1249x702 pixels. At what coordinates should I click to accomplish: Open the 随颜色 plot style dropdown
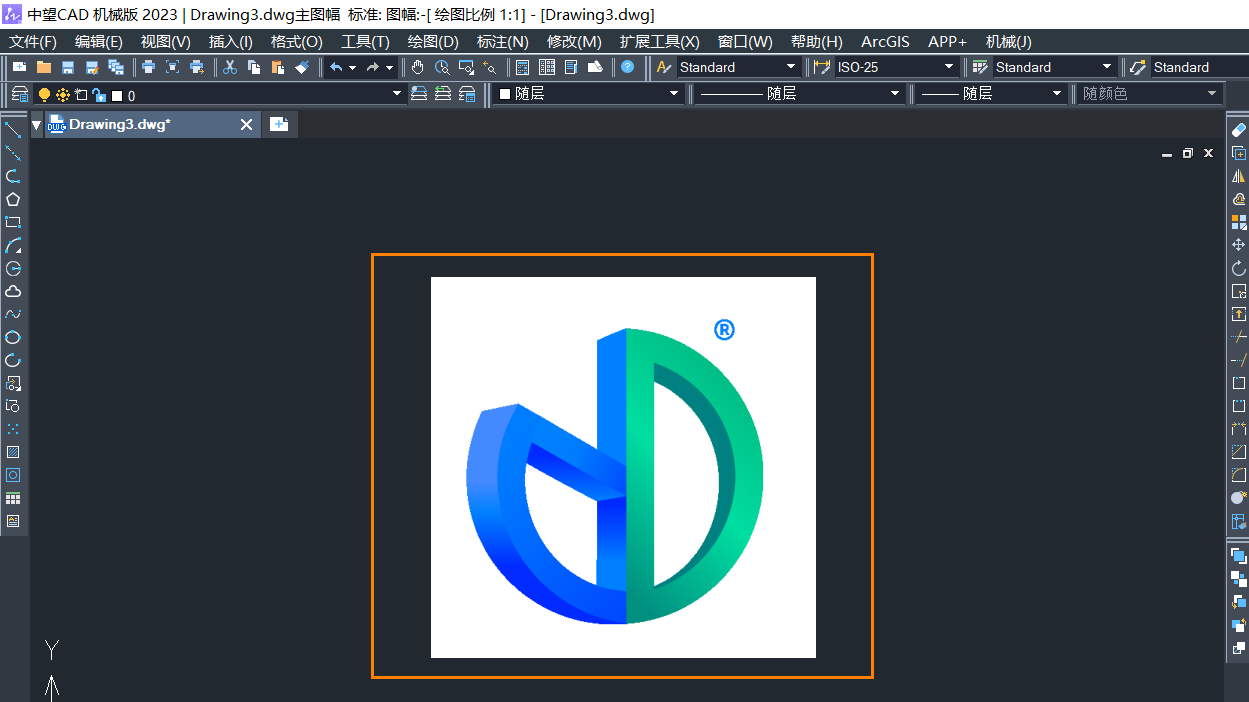pyautogui.click(x=1212, y=94)
